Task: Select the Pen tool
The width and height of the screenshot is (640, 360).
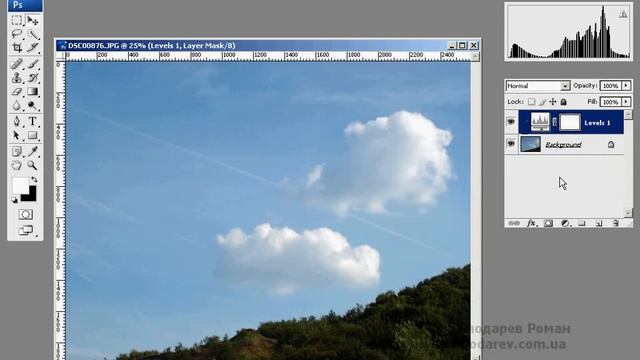Action: coord(17,121)
